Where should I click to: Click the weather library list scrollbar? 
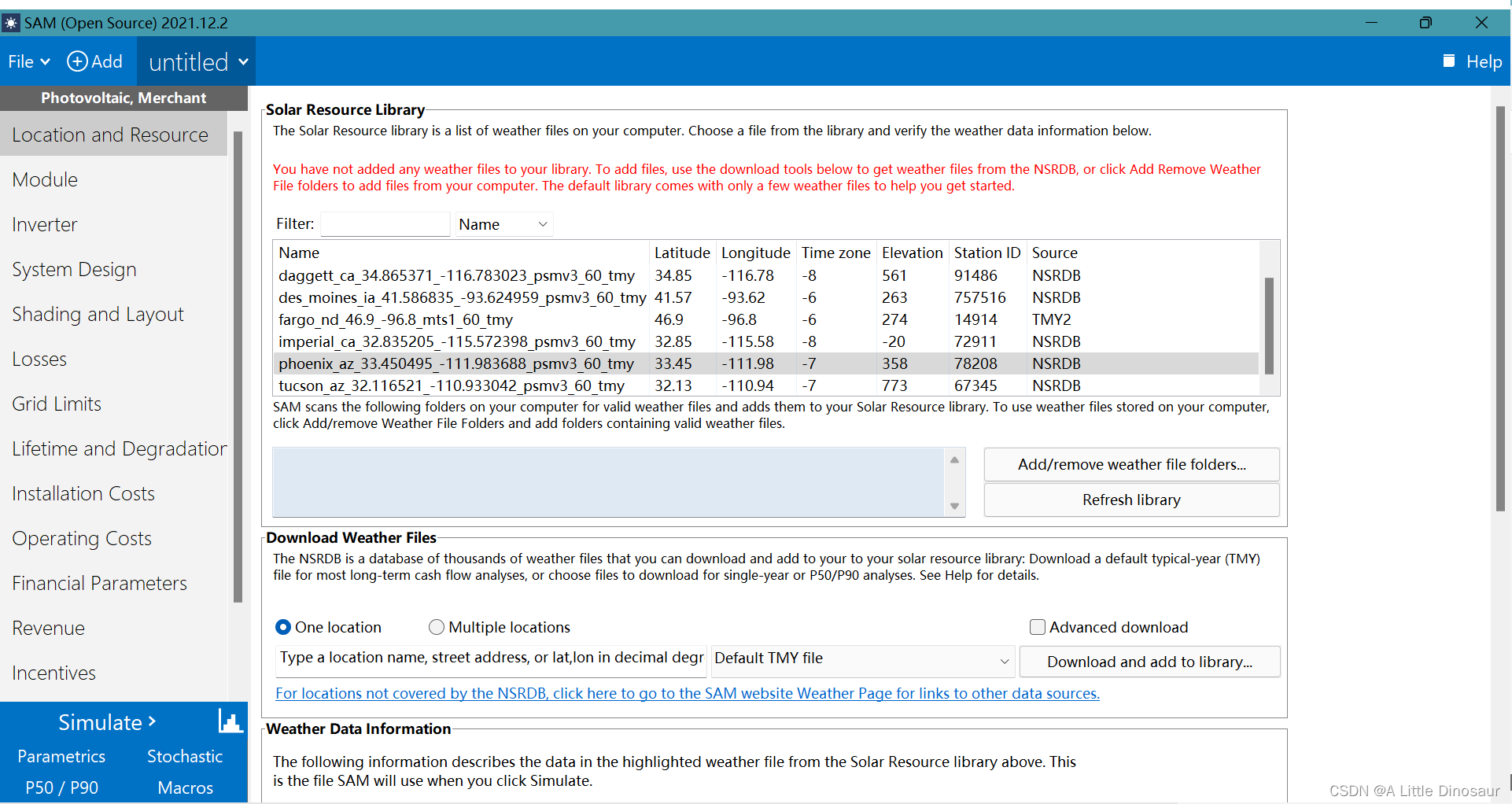1269,325
